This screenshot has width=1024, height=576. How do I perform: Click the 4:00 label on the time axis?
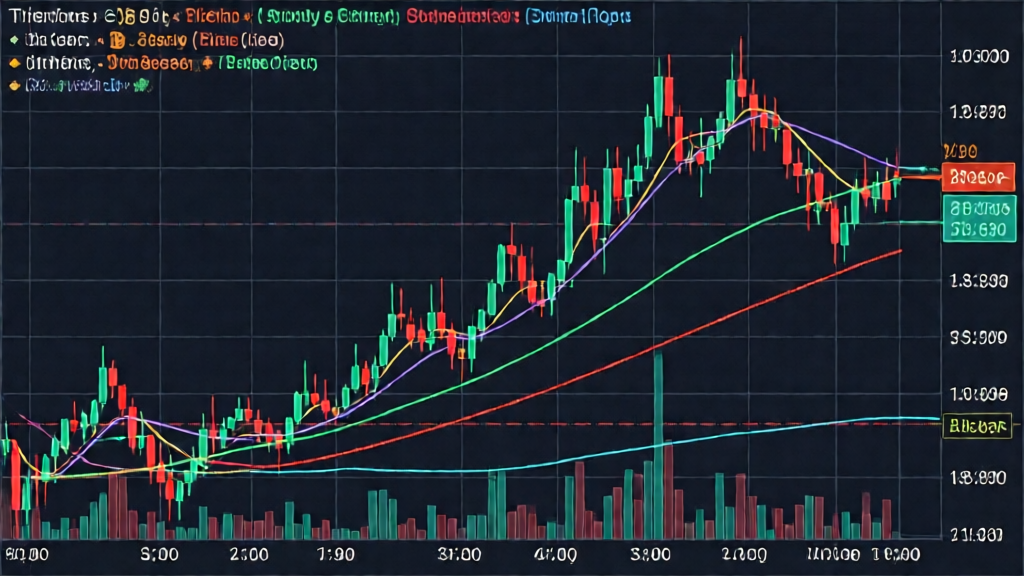(554, 553)
